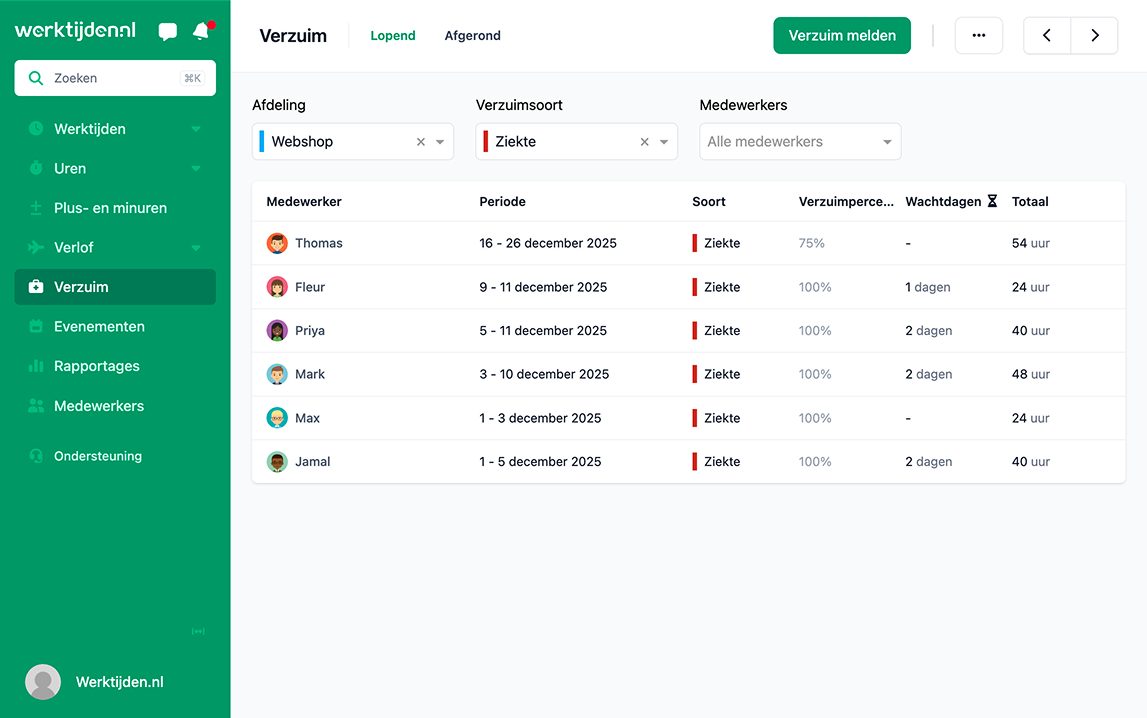Switch to the Afgerond tab
This screenshot has height=718, width=1147.
click(472, 35)
